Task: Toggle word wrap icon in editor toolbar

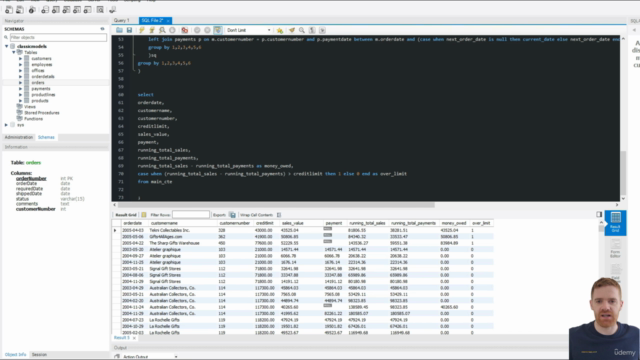Action: [322, 30]
